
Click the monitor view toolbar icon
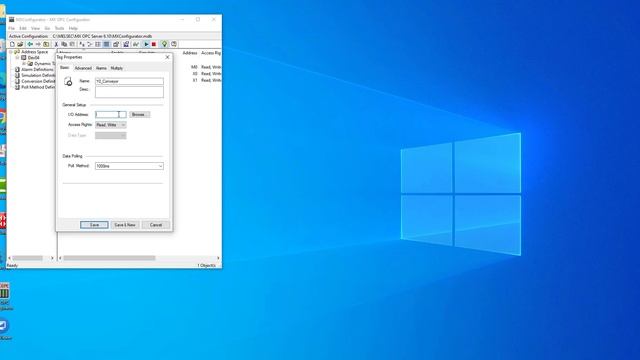point(136,44)
